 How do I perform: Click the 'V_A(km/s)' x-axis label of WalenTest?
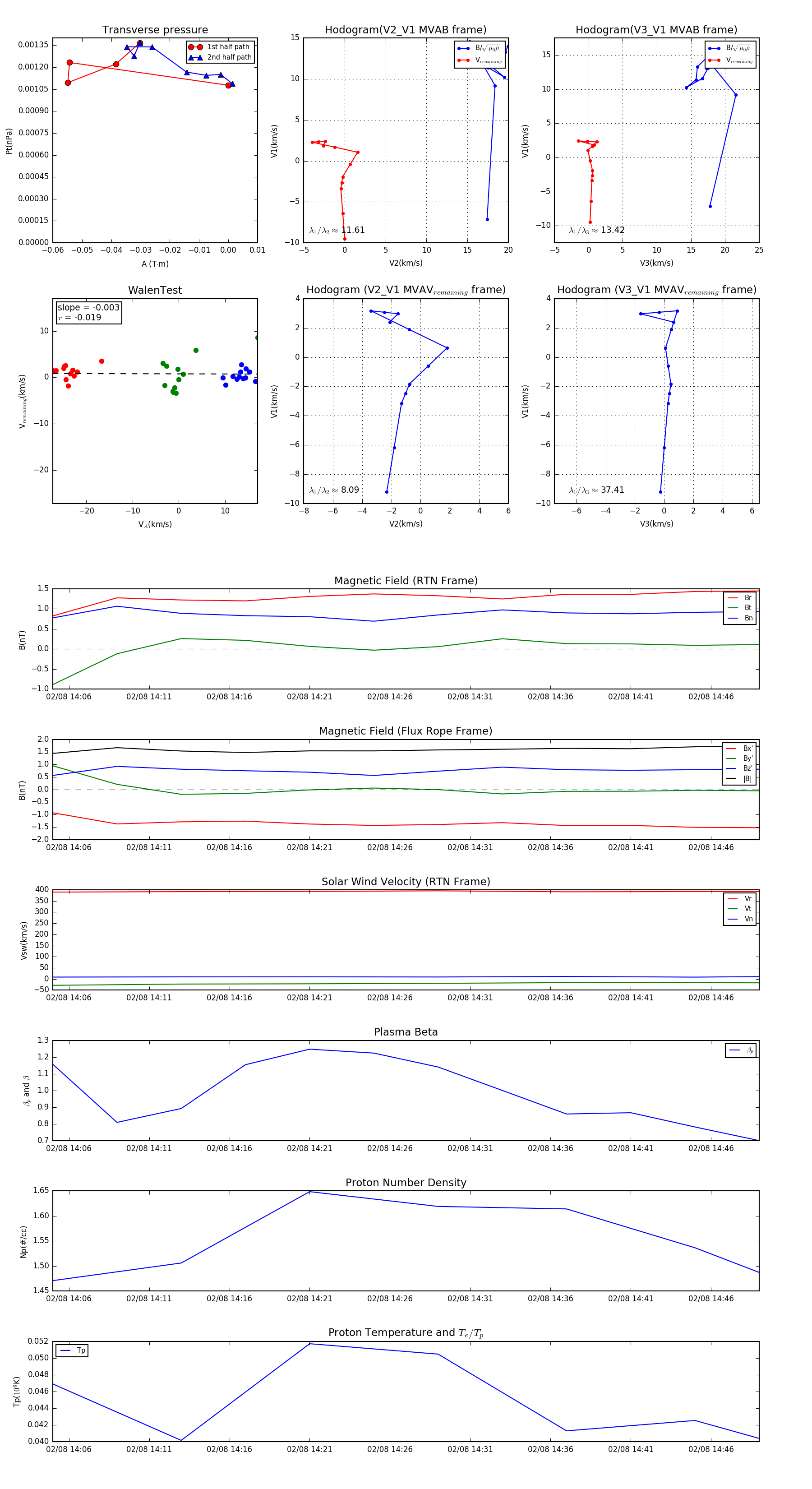click(x=155, y=524)
